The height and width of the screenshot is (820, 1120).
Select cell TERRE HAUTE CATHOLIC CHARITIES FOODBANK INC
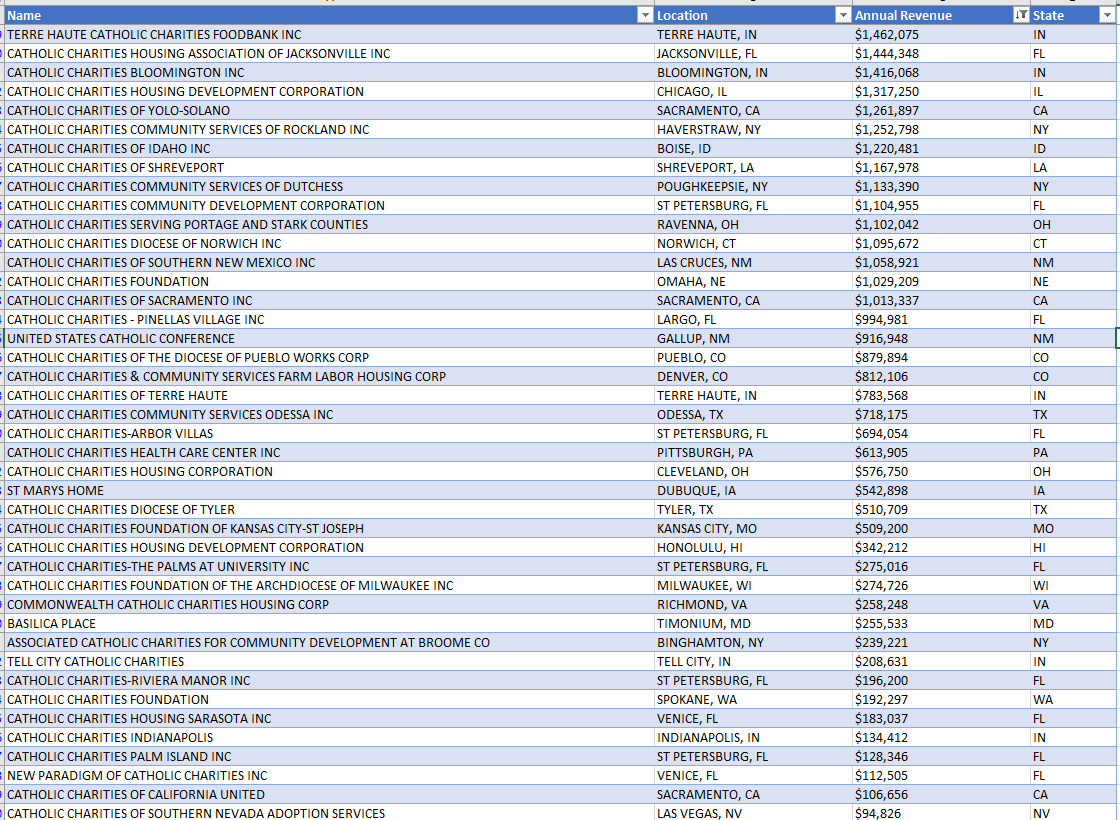(329, 34)
